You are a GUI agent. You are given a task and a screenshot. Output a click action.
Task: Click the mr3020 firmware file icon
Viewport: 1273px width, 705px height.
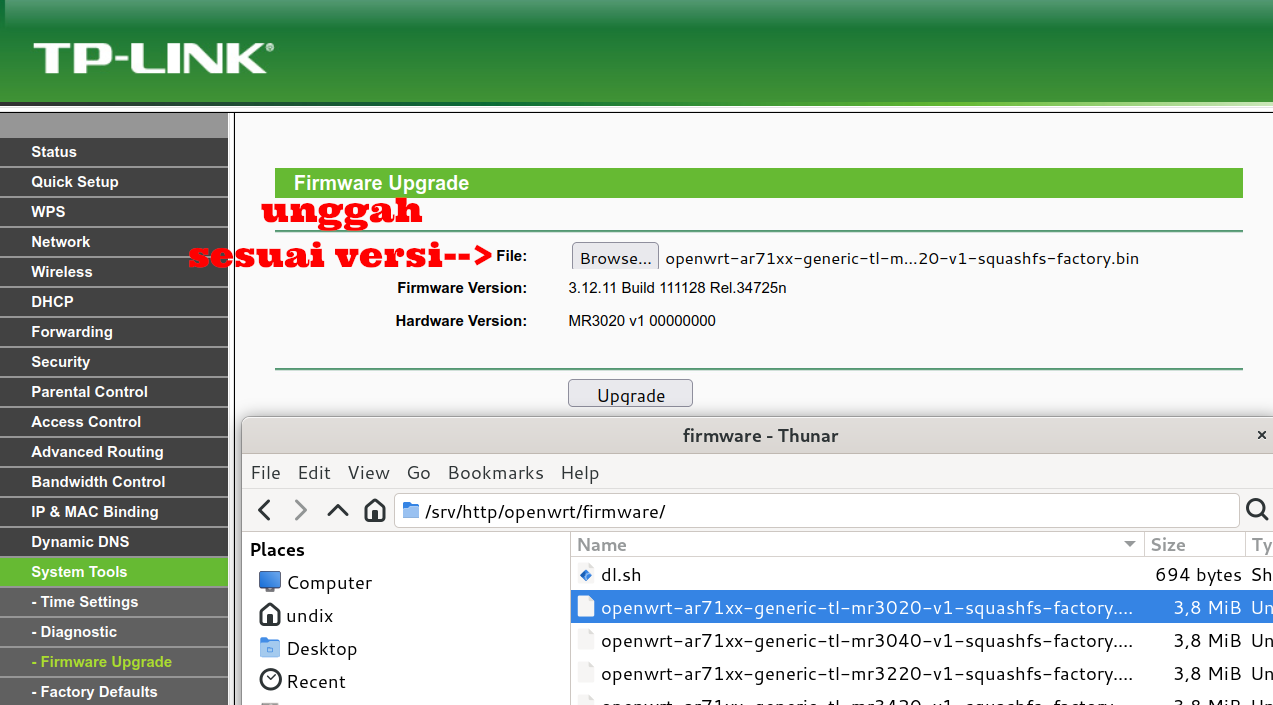[x=586, y=607]
